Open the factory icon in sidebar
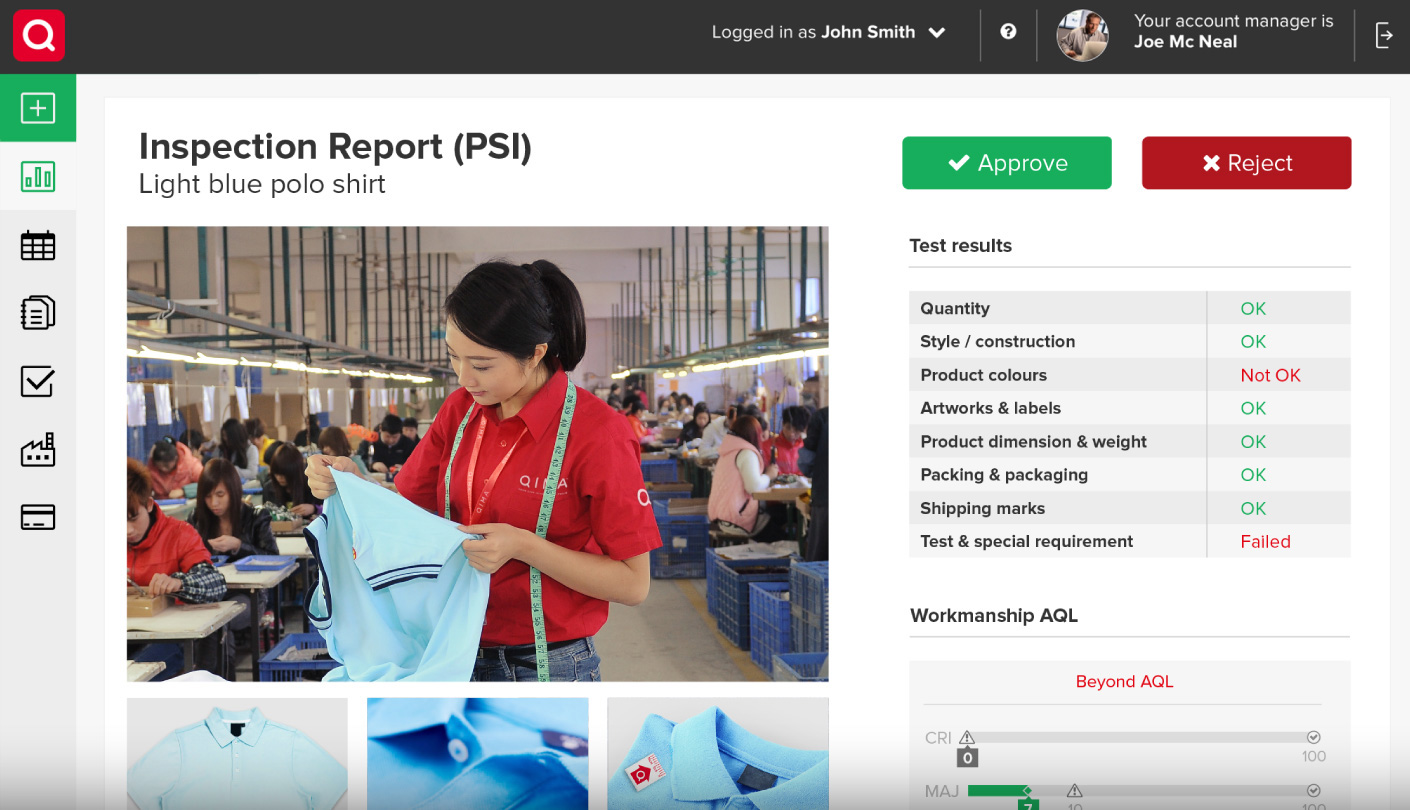Viewport: 1410px width, 810px height. tap(38, 450)
